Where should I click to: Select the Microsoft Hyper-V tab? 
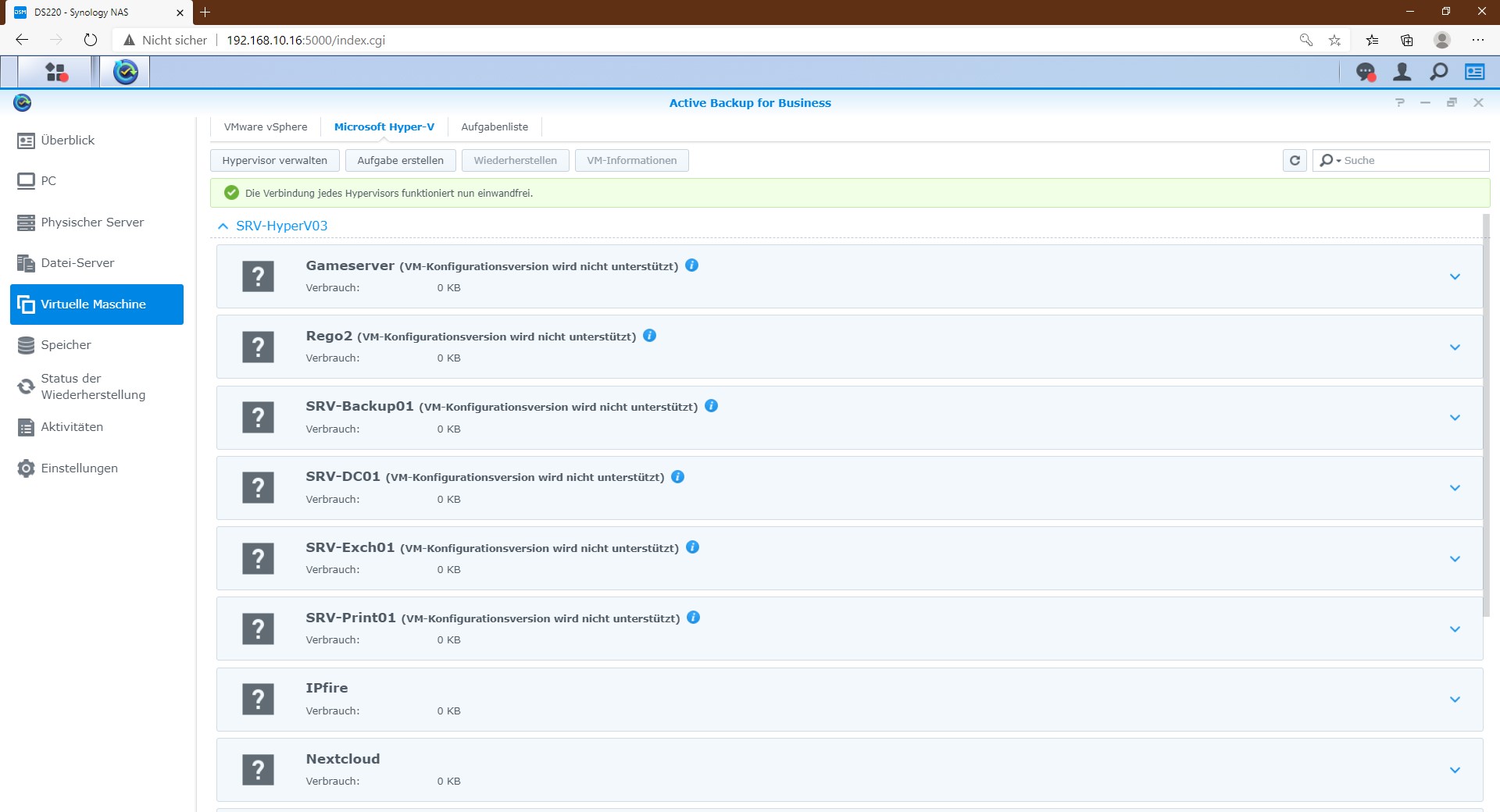pos(384,127)
